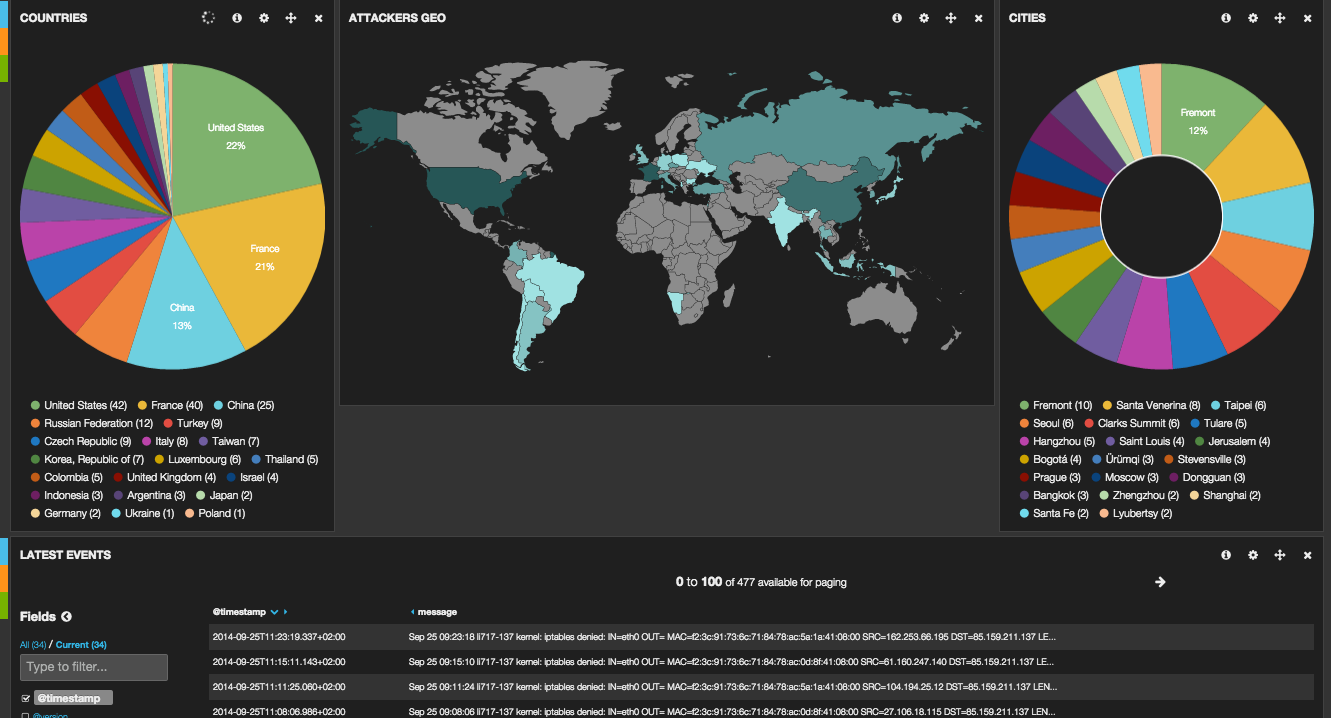Go to next page of events
Screen dimensions: 1331x718
pos(1160,582)
